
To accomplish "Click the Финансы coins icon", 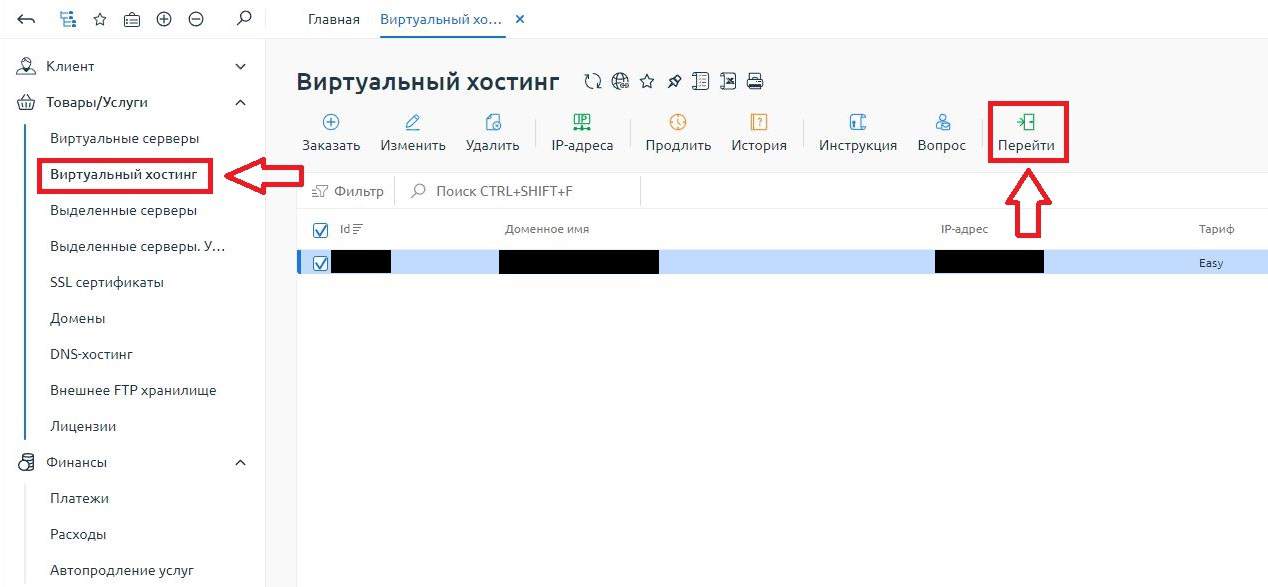I will (27, 462).
